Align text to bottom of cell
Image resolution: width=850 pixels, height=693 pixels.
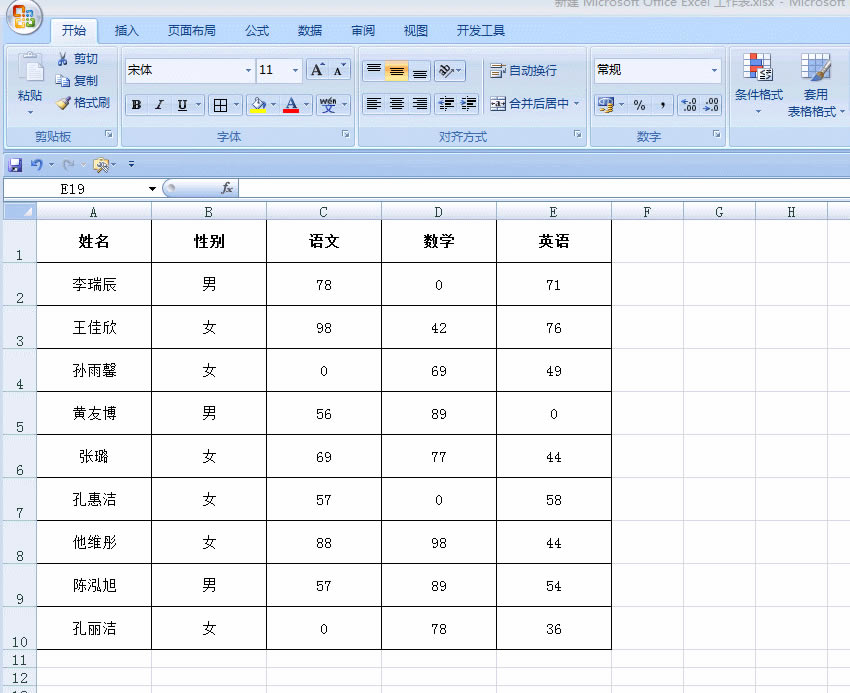click(x=420, y=70)
